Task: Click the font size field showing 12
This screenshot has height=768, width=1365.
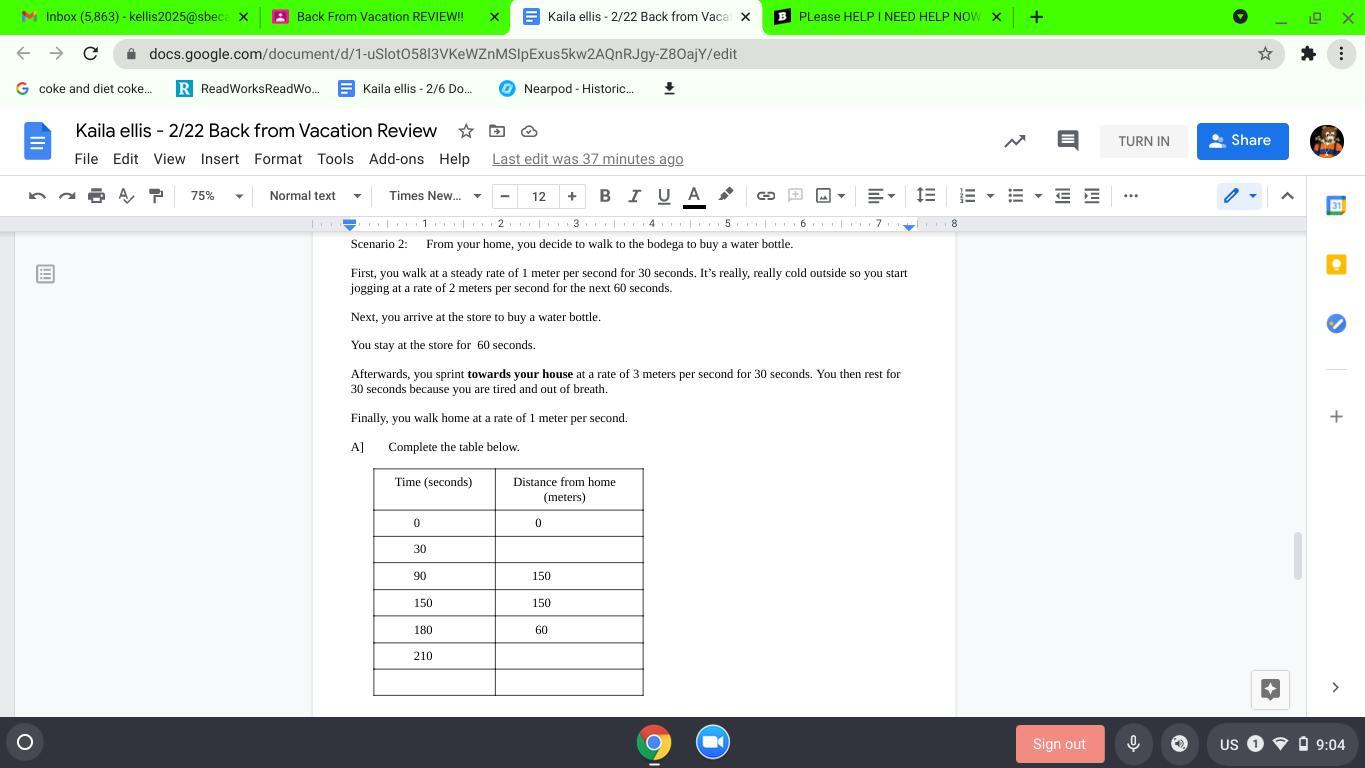Action: coord(538,196)
